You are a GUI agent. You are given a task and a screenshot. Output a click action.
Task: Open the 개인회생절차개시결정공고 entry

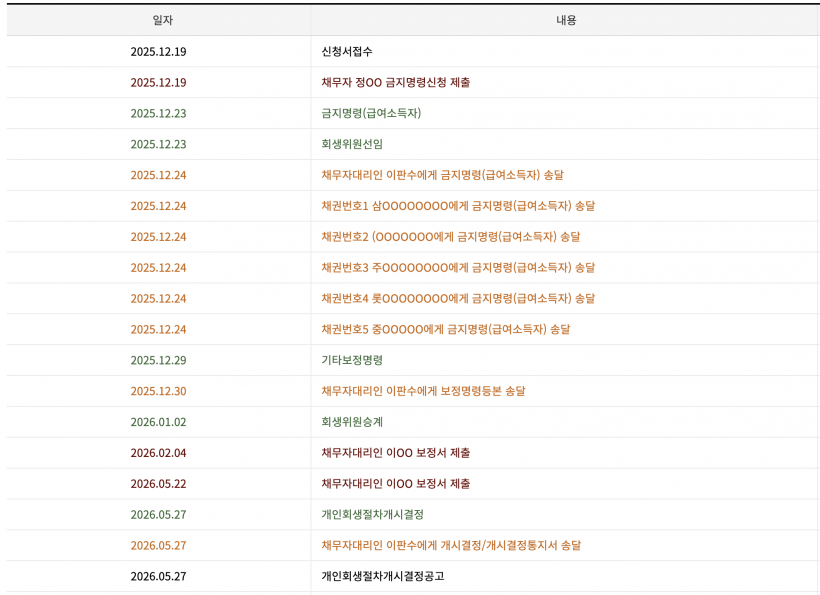[x=383, y=576]
